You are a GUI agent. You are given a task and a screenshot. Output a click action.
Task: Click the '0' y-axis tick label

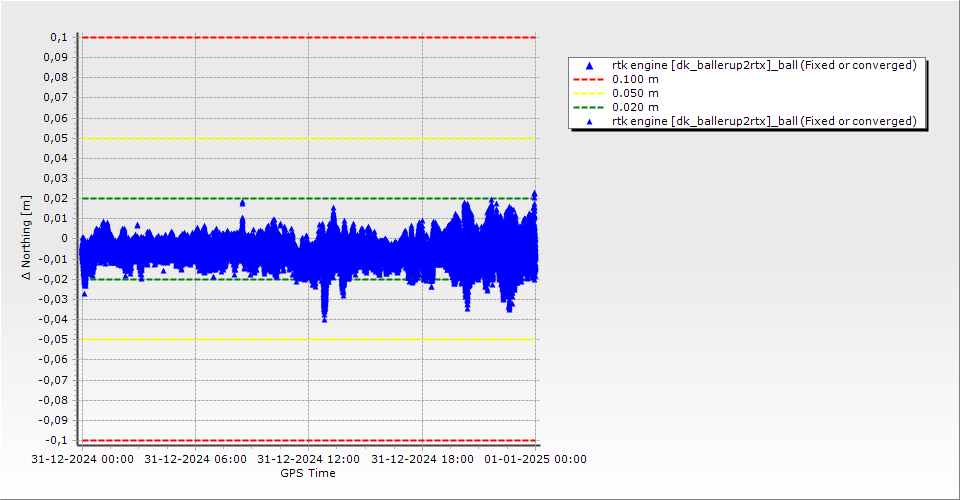pos(65,239)
